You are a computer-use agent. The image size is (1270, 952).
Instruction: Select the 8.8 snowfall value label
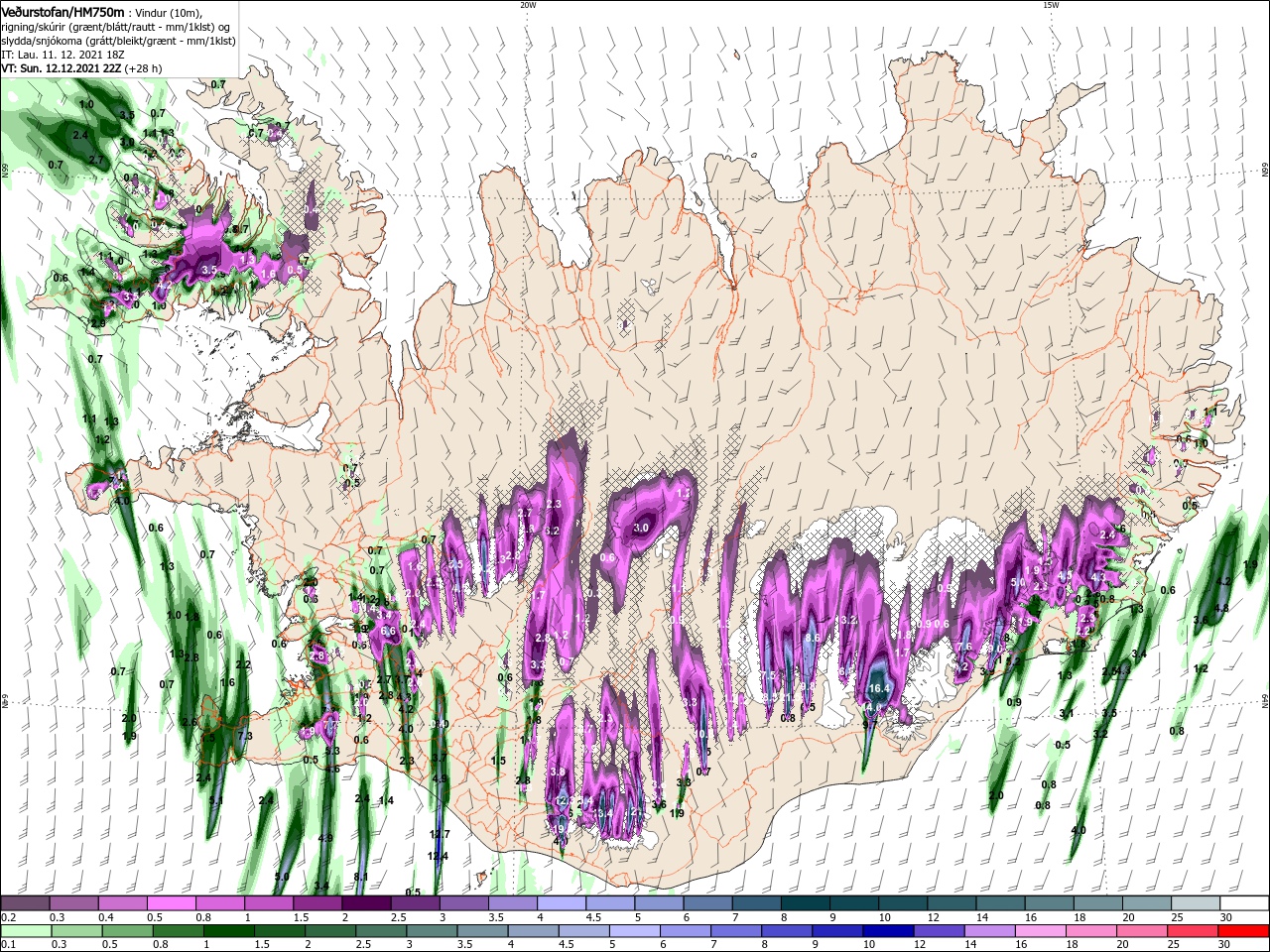pos(812,638)
